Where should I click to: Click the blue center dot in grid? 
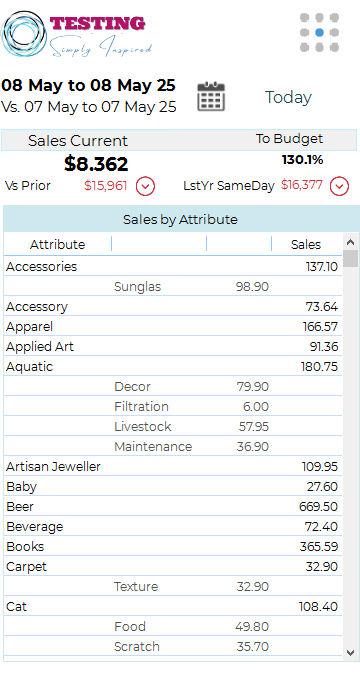coord(319,32)
